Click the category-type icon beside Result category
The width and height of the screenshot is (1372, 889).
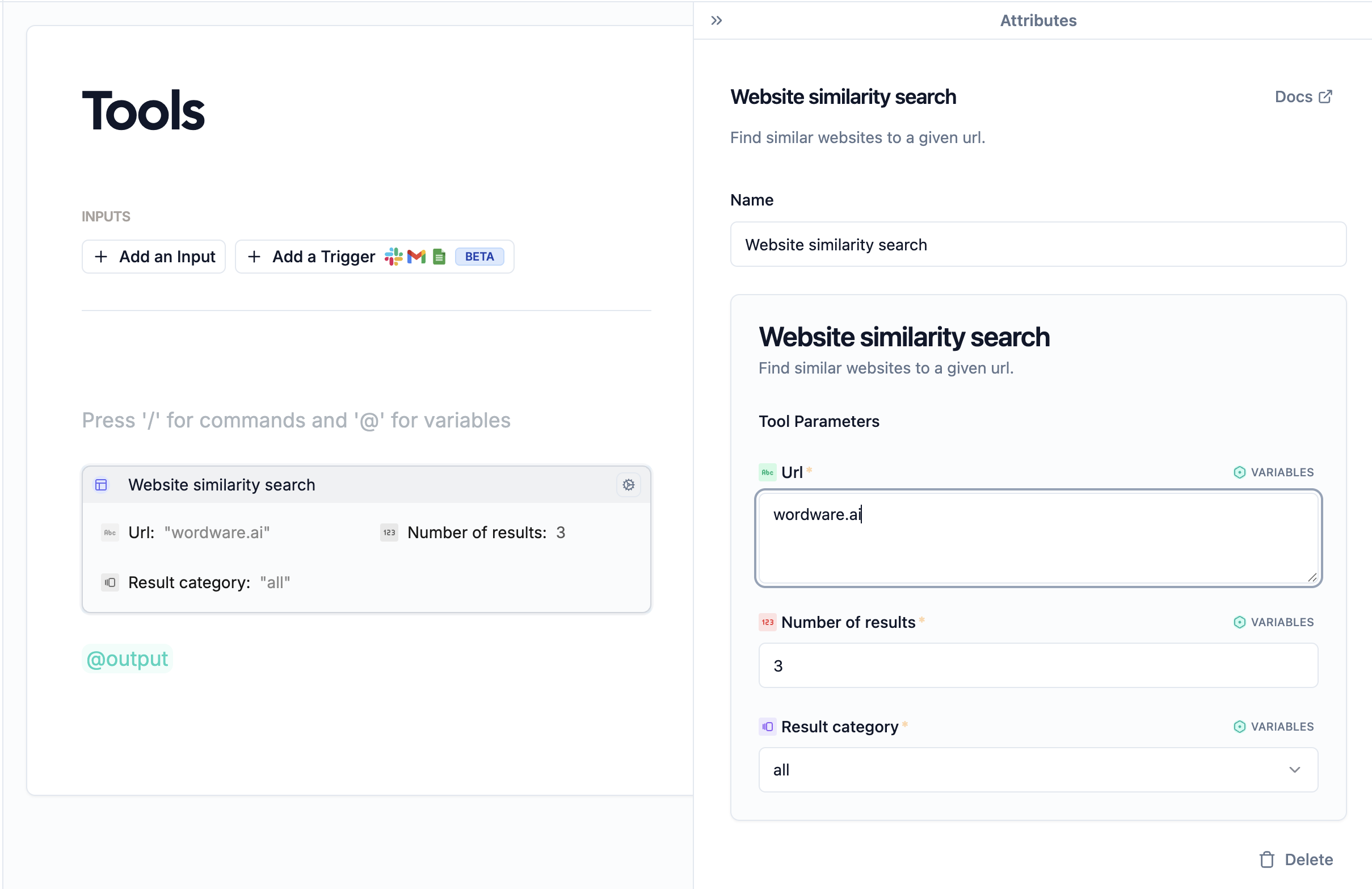[767, 726]
